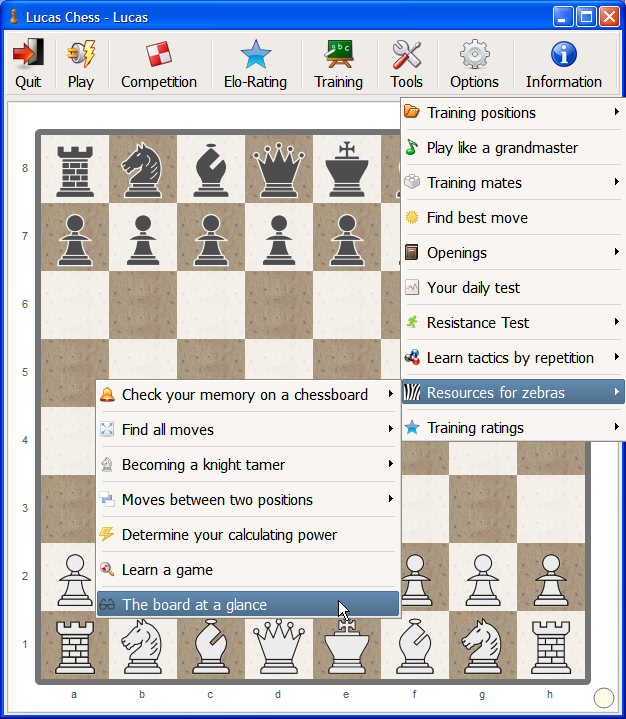Close the Lucas Chess window
The image size is (626, 719).
(x=609, y=17)
